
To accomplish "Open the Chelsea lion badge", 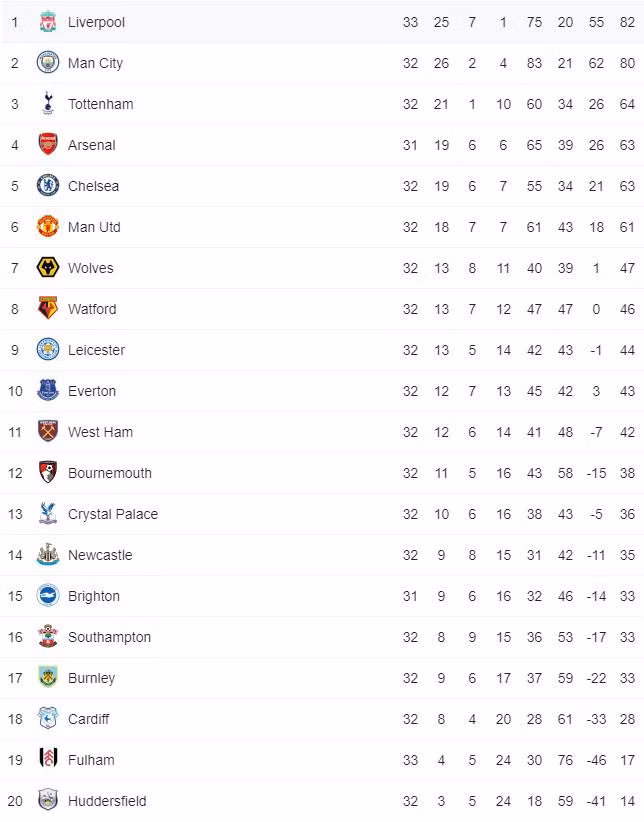I will [47, 186].
